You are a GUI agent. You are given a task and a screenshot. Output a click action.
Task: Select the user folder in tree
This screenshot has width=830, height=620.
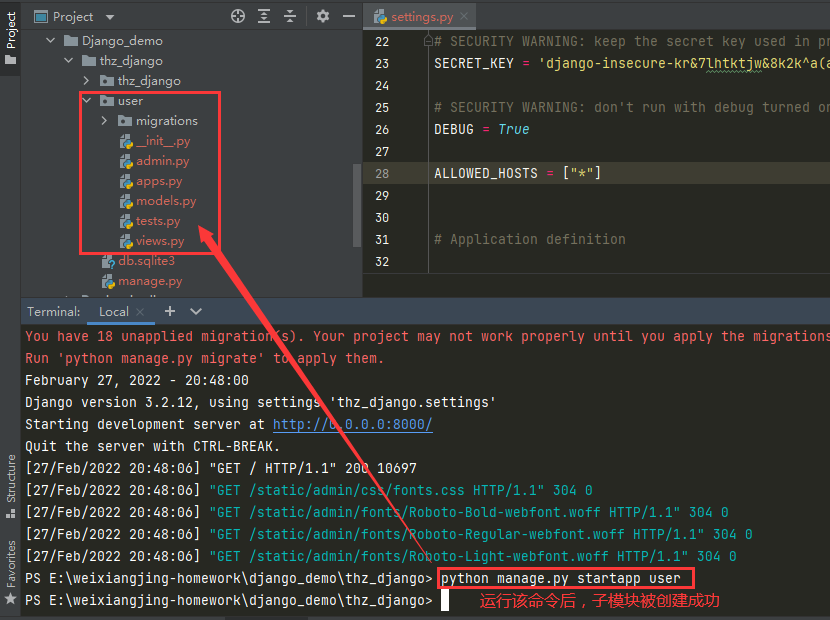point(130,101)
